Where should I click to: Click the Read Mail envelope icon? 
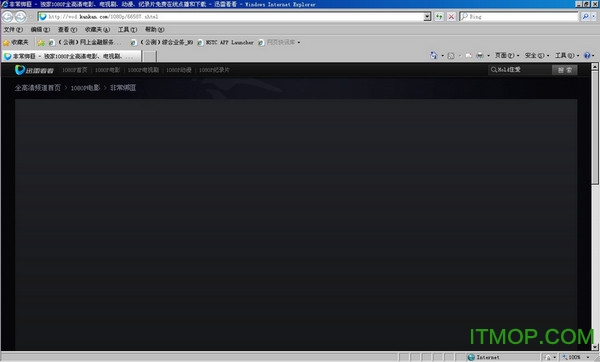[468, 56]
